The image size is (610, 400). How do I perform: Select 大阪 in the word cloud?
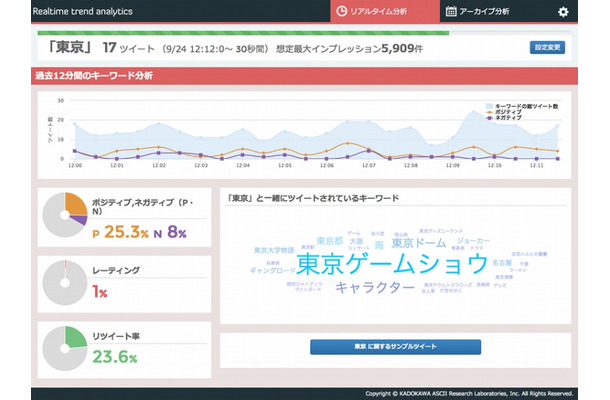(x=356, y=241)
